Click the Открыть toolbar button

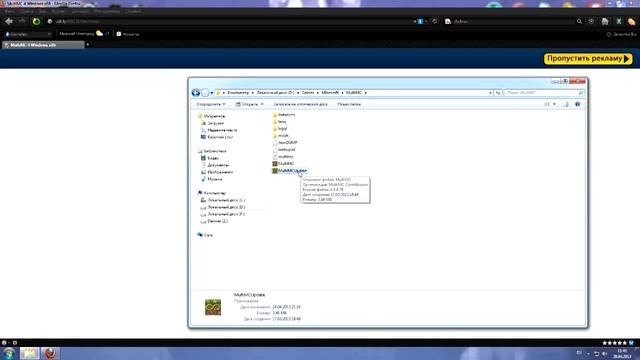point(247,104)
